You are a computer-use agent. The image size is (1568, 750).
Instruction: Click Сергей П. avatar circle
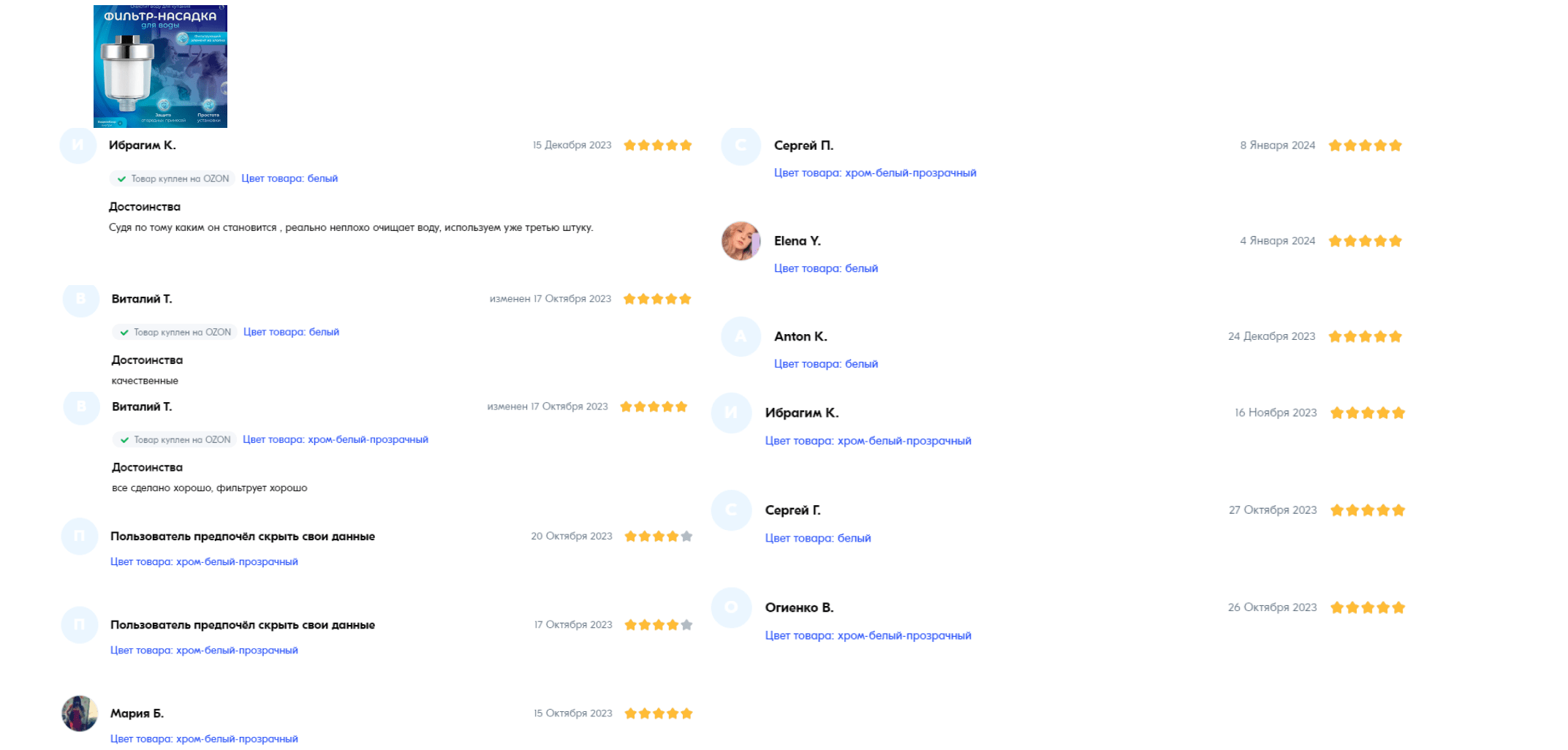(741, 145)
